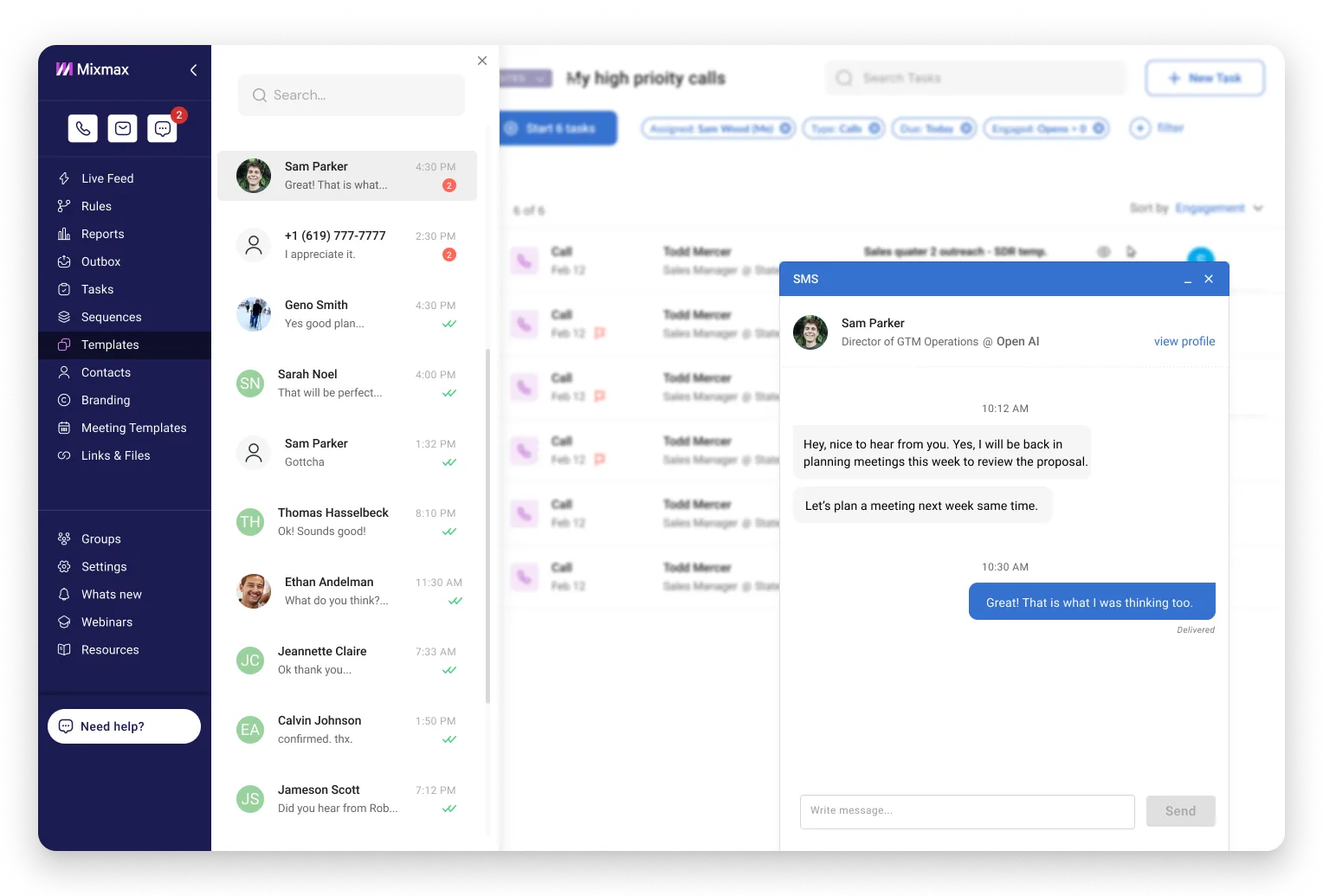
Task: Focus the conversation Search field
Action: [352, 95]
